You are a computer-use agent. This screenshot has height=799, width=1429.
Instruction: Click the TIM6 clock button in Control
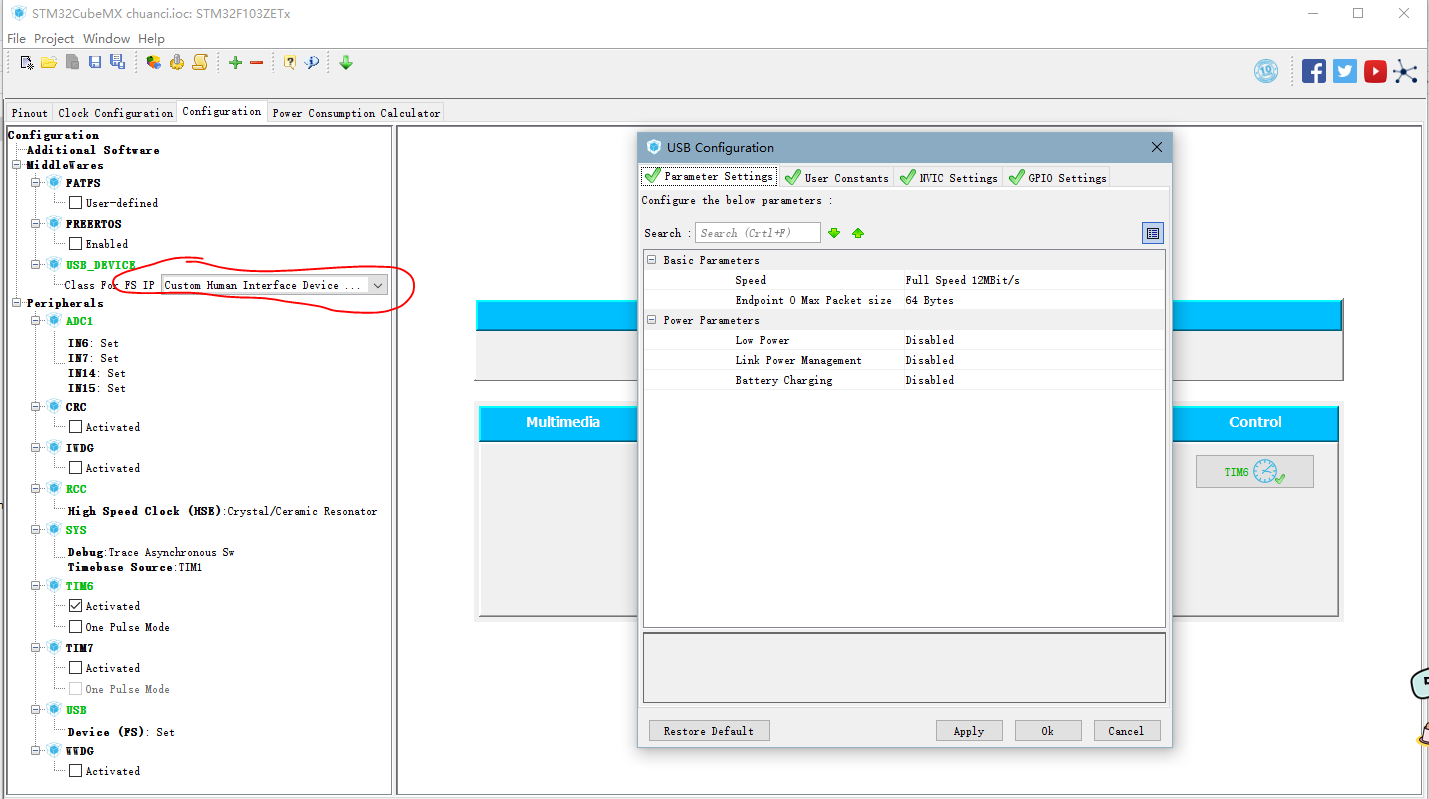click(1254, 472)
